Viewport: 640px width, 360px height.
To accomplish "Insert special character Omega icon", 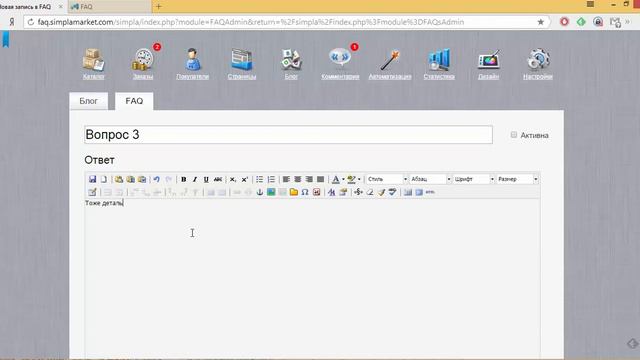I will click(x=305, y=192).
